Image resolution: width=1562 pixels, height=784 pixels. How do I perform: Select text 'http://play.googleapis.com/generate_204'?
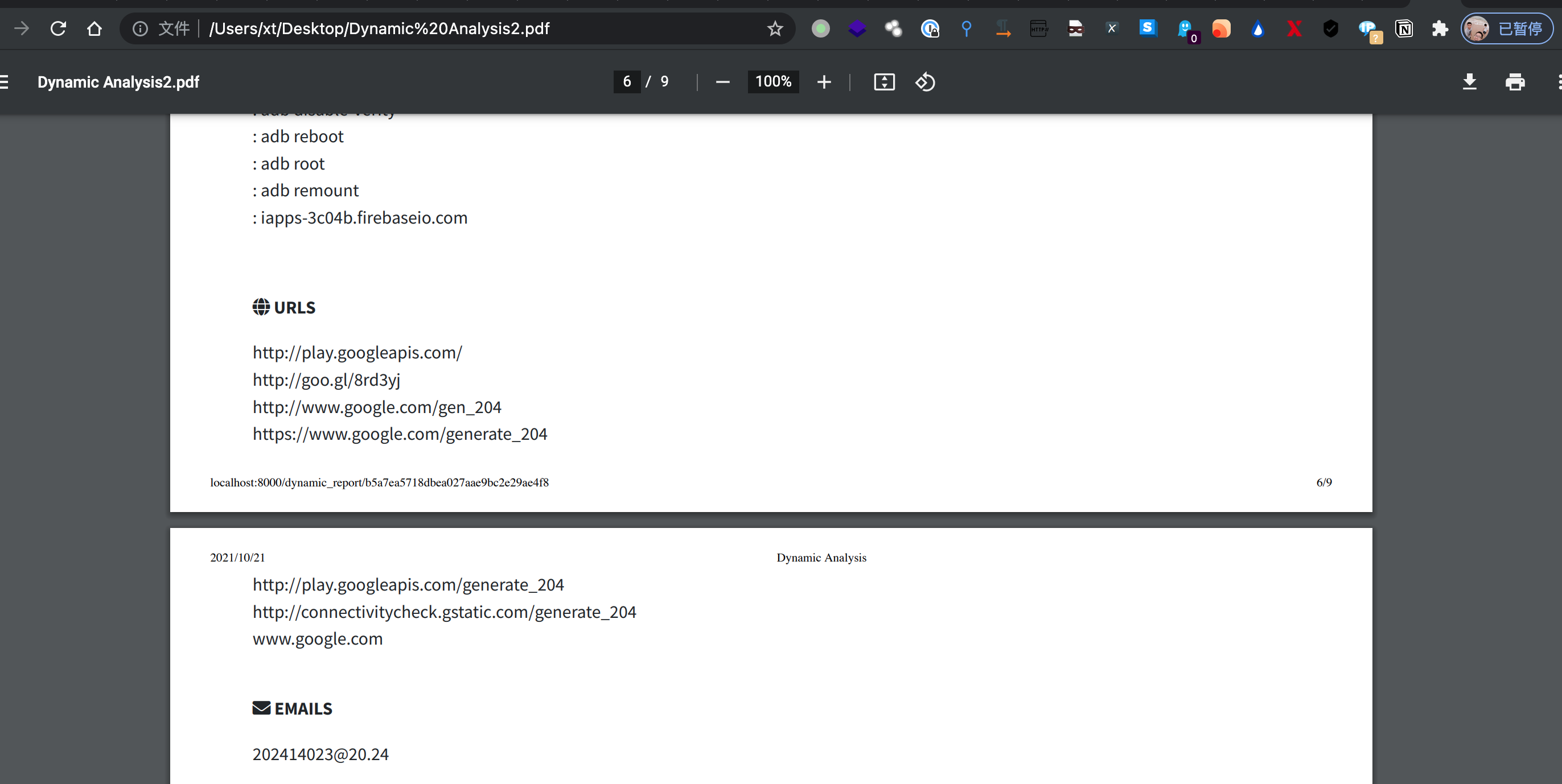click(408, 585)
